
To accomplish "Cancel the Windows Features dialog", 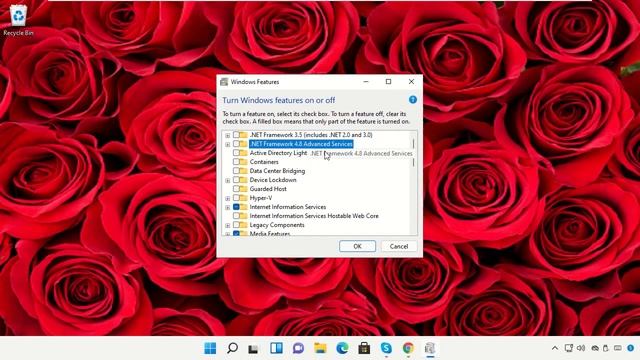I will tap(399, 246).
